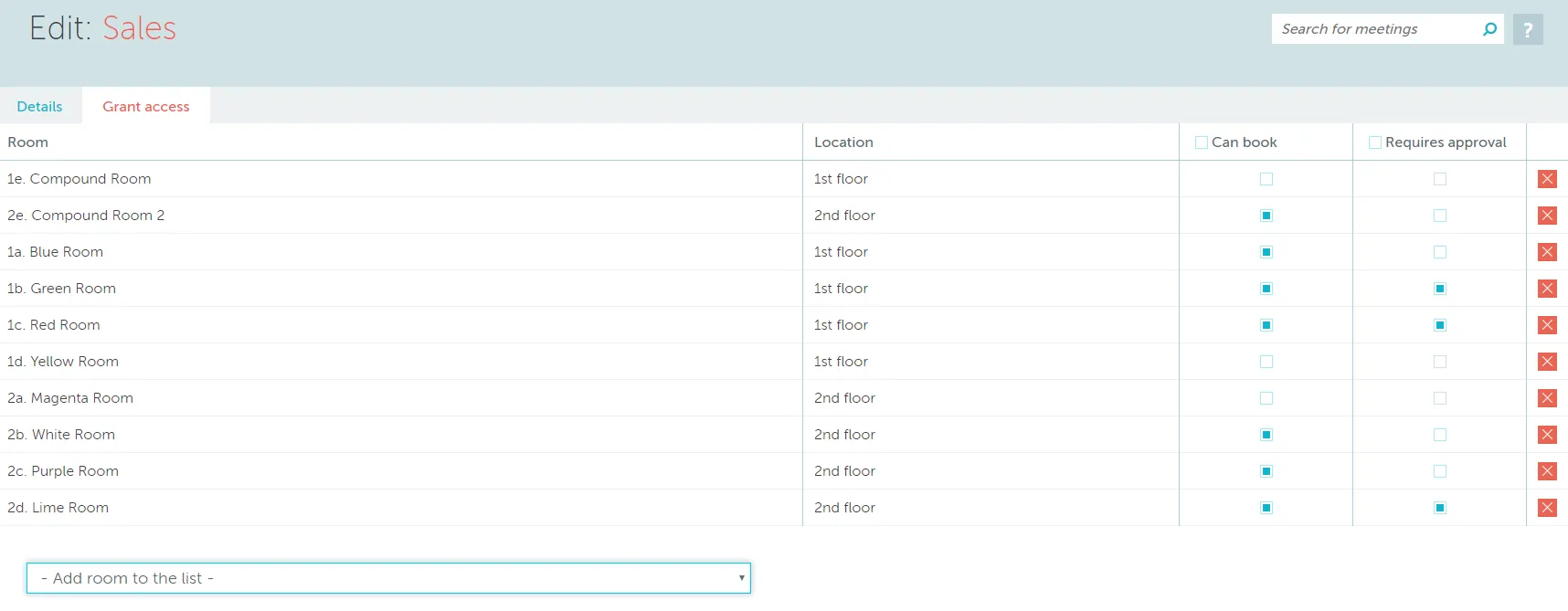Enable Can book for 1d. Yellow Room
Screen dimensions: 1568x611
pos(1266,362)
